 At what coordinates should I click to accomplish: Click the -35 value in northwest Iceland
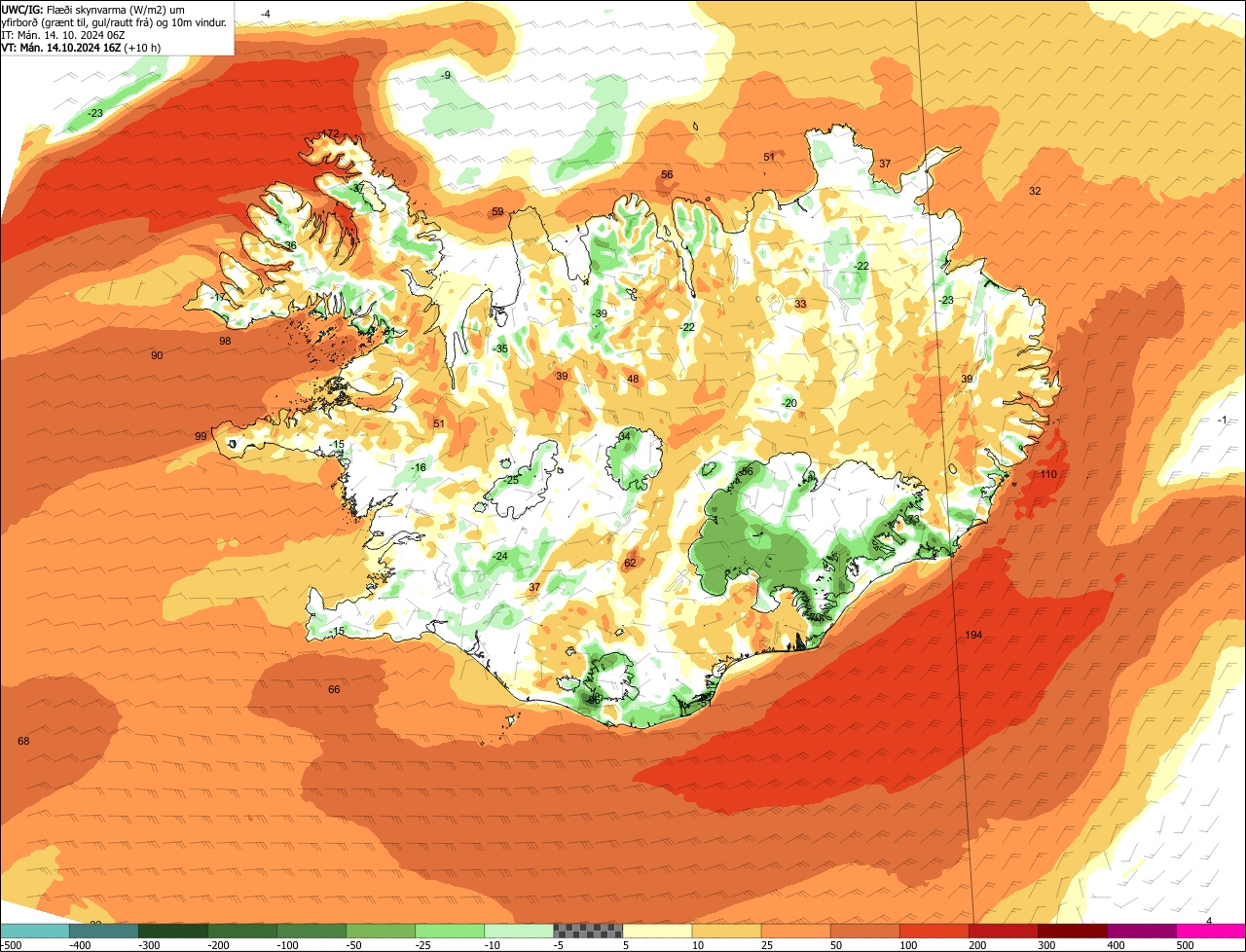(x=499, y=348)
